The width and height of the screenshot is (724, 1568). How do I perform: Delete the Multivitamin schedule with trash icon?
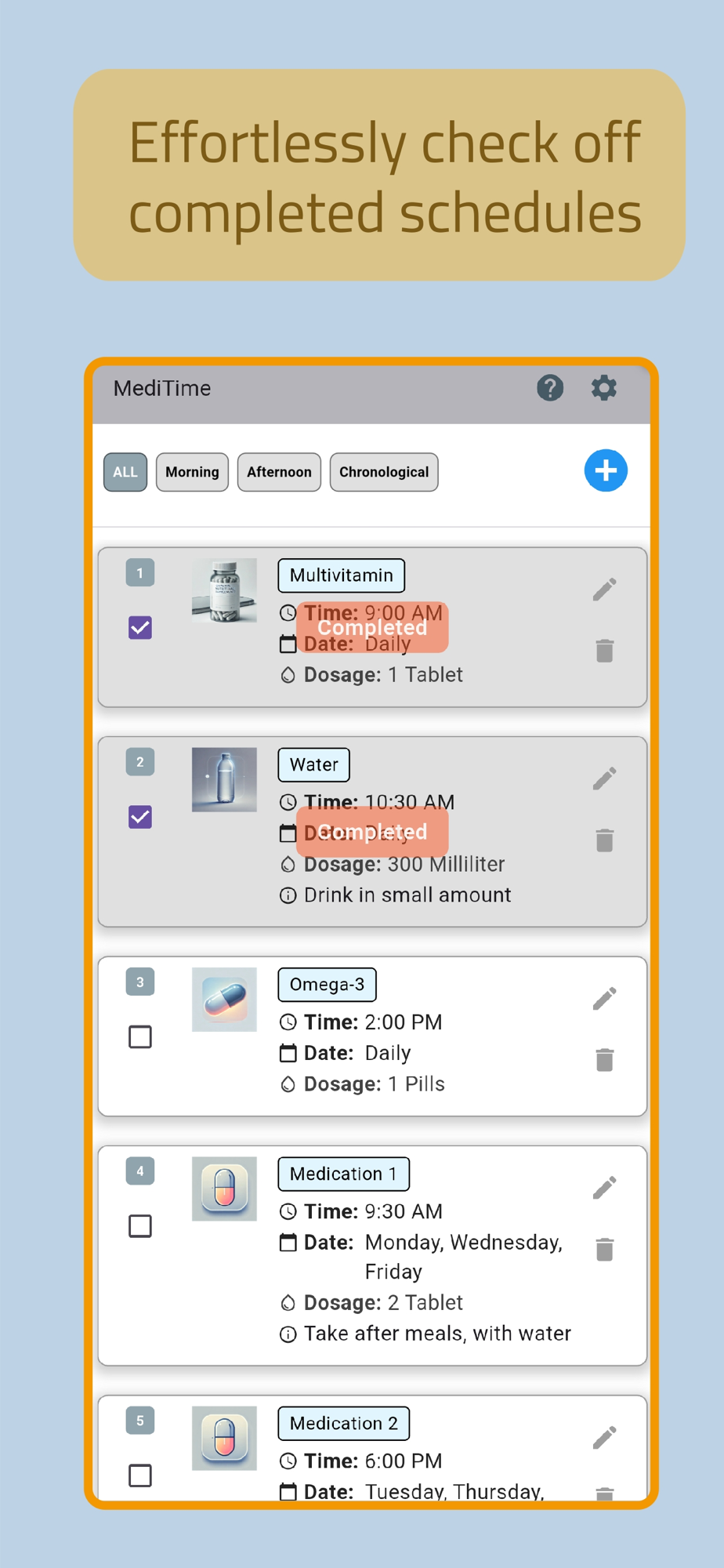(604, 651)
